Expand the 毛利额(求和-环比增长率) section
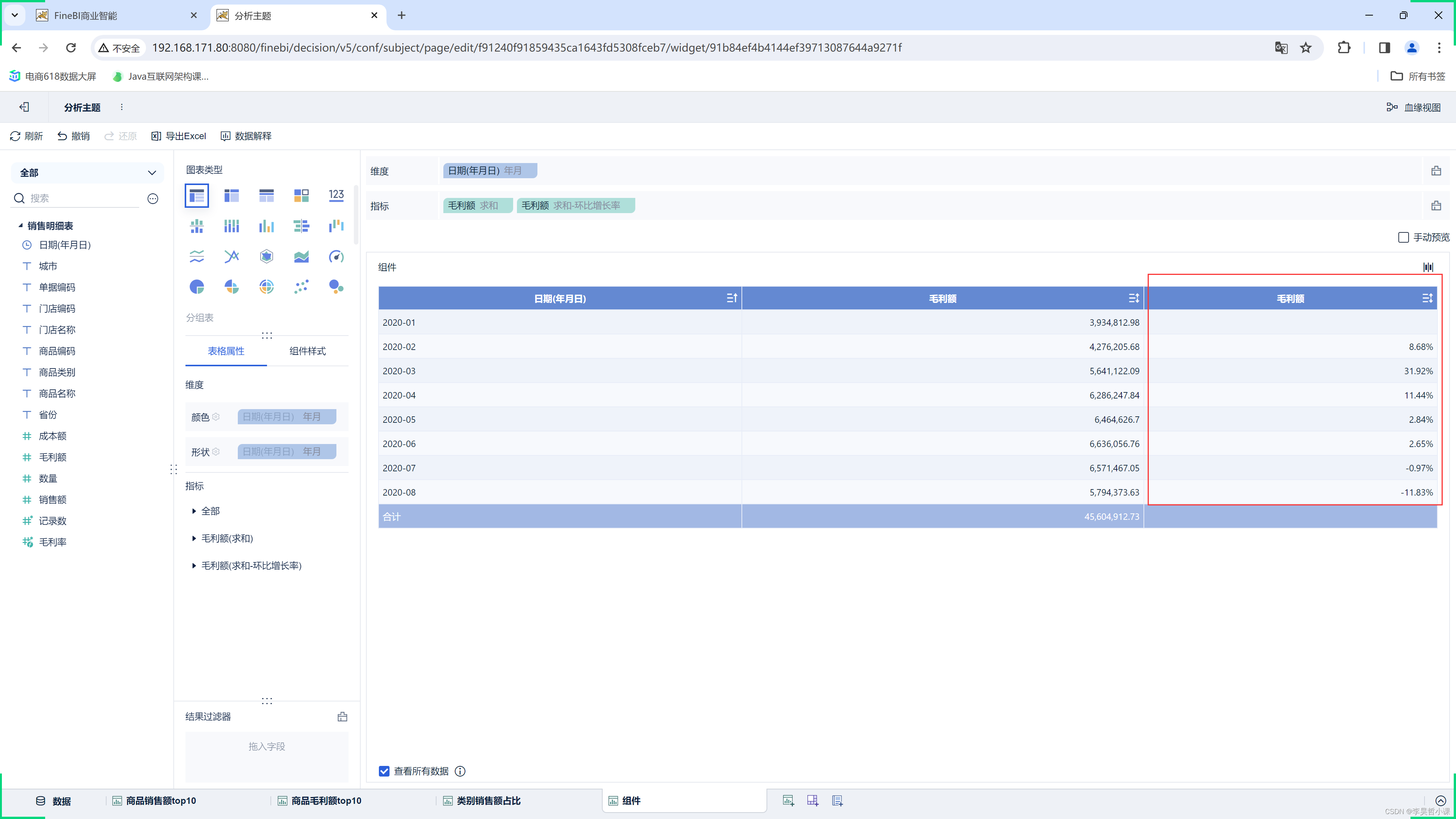 click(x=194, y=565)
